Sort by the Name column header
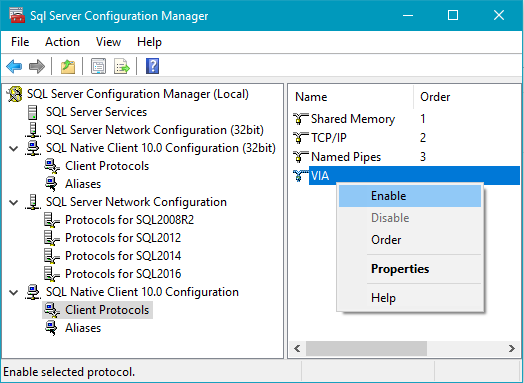The image size is (524, 383). point(351,97)
